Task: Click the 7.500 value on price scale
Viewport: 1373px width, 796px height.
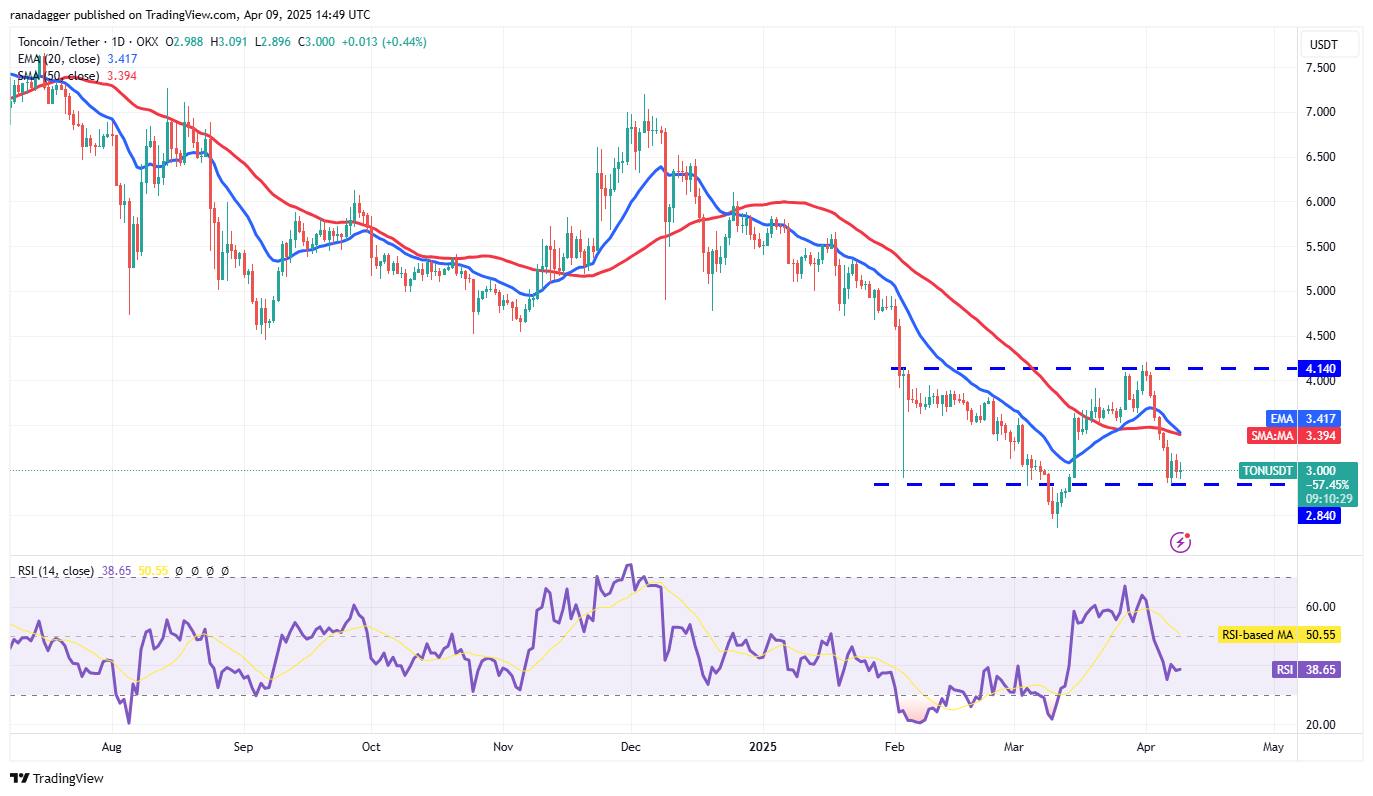Action: click(x=1320, y=67)
